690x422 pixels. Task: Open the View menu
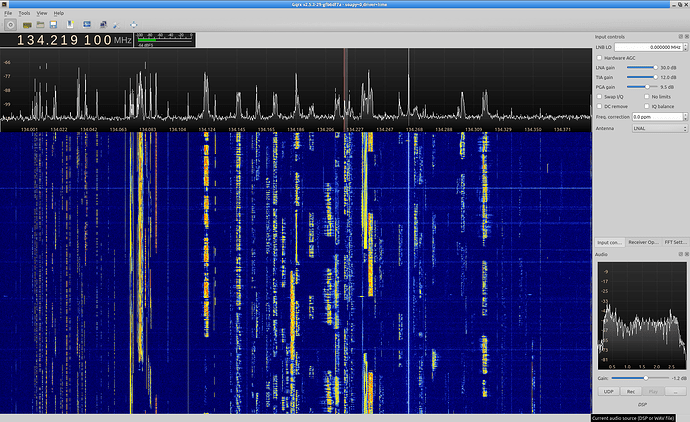(x=42, y=13)
